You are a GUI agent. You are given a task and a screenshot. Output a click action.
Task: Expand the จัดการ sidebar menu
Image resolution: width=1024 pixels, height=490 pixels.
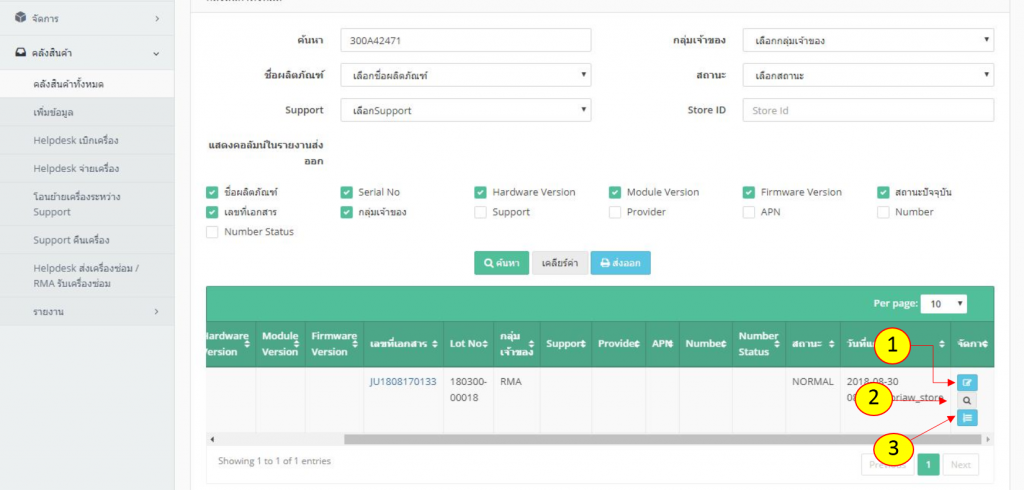pyautogui.click(x=87, y=18)
